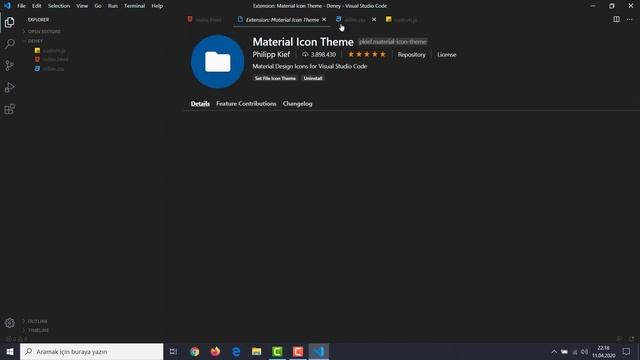Switch to the JavaScript file editor tab
Image resolution: width=640 pixels, height=360 pixels.
[x=402, y=20]
